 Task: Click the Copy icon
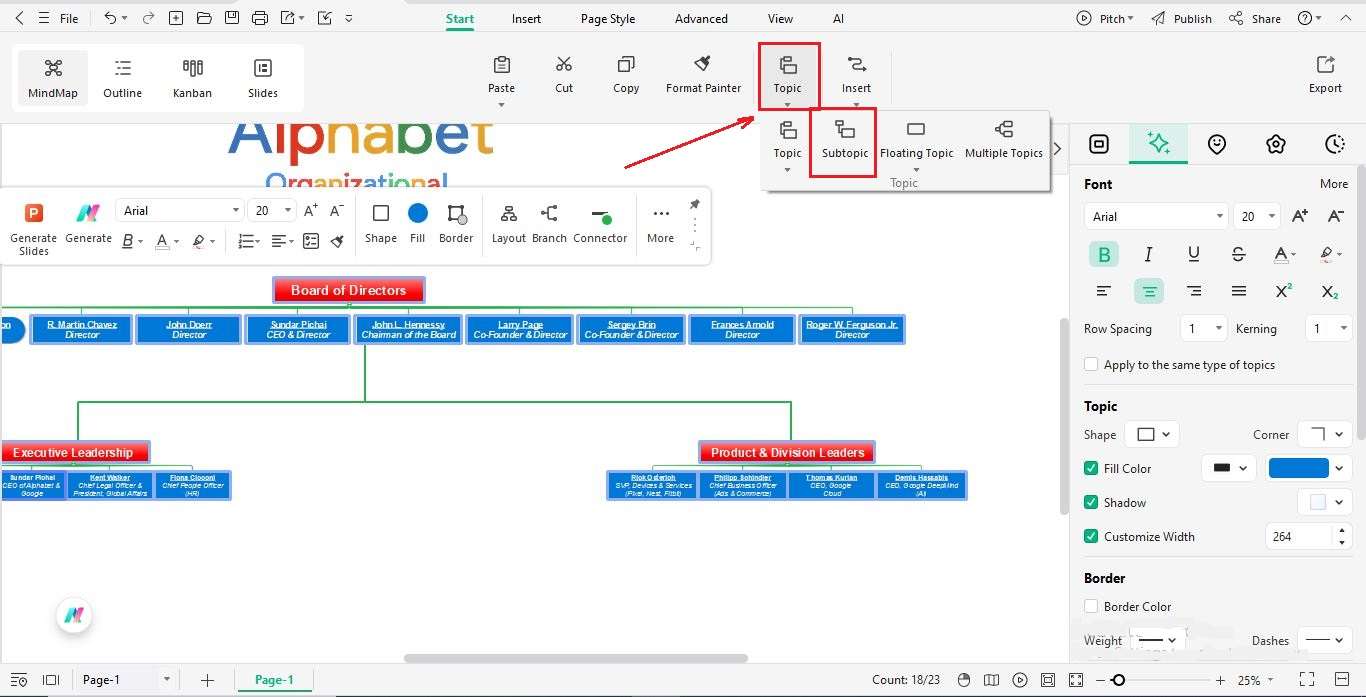pos(626,64)
